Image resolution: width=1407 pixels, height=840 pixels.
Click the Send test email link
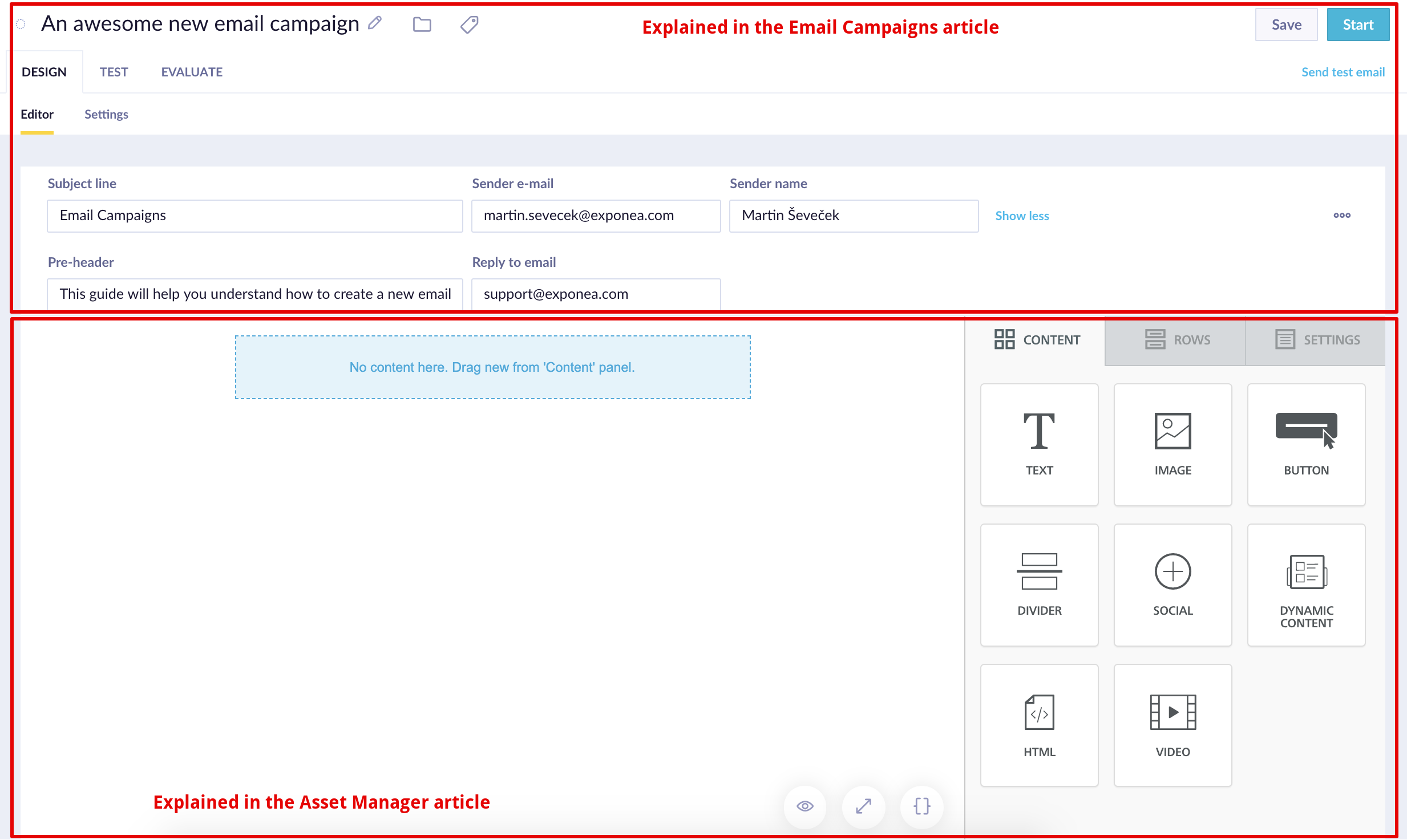tap(1343, 72)
